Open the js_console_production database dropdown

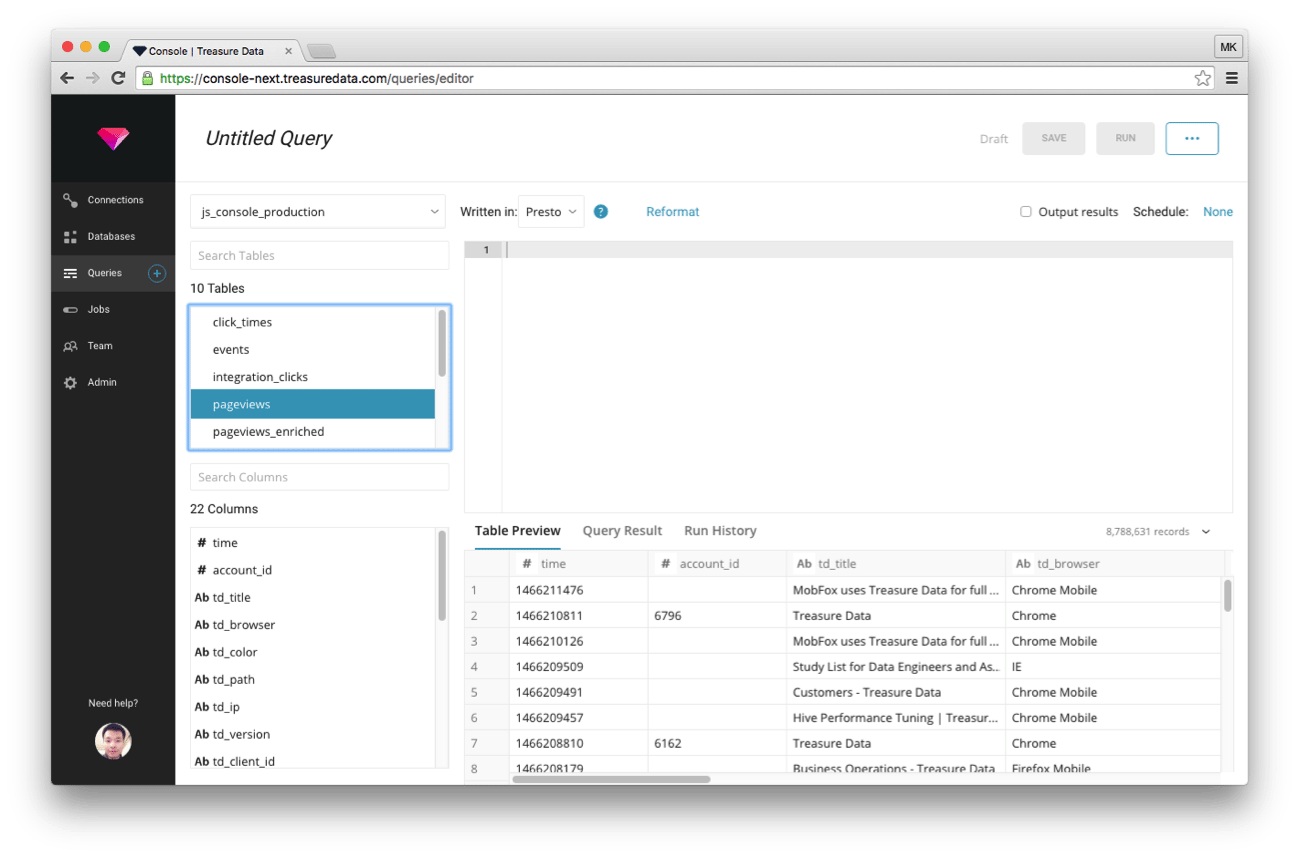(318, 212)
